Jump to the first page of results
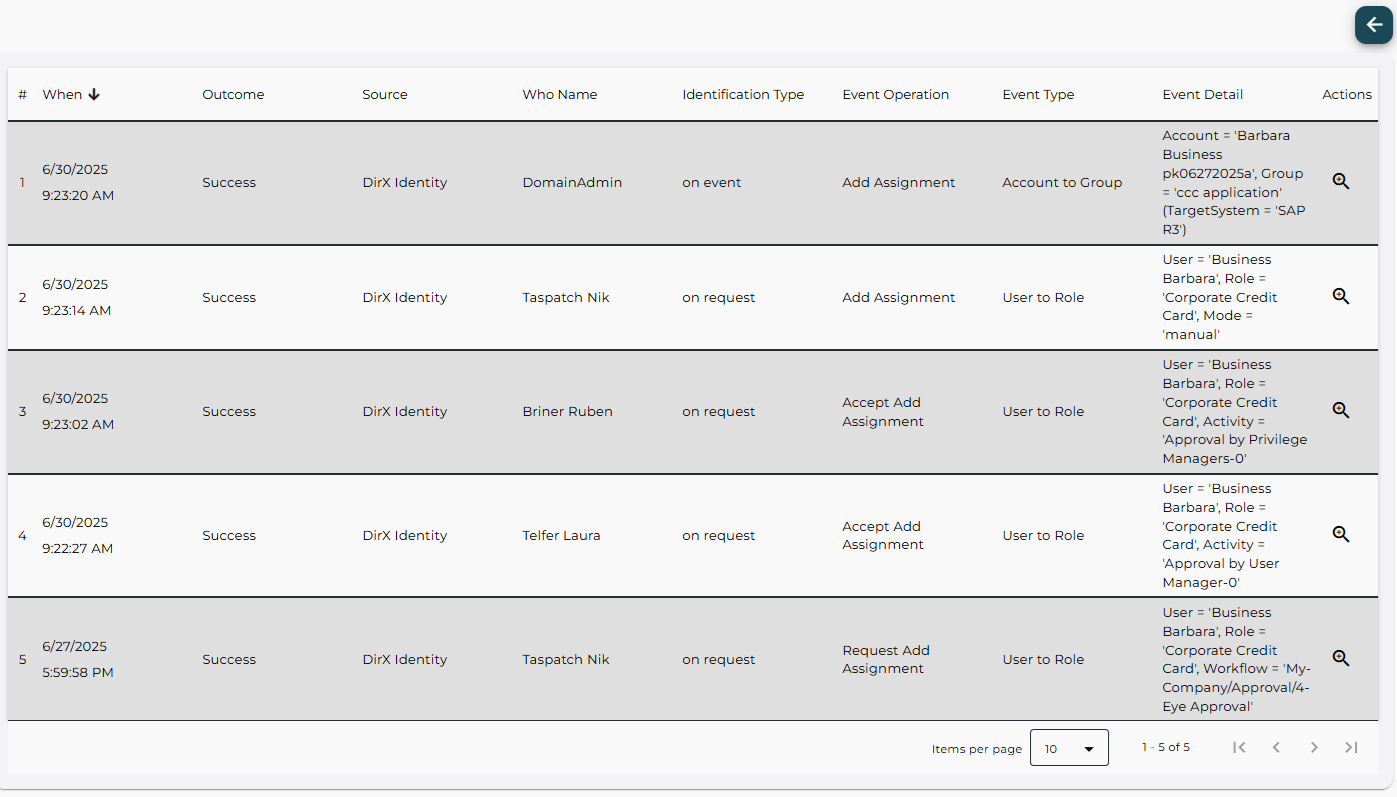Screen dimensions: 1397x797 1239,747
